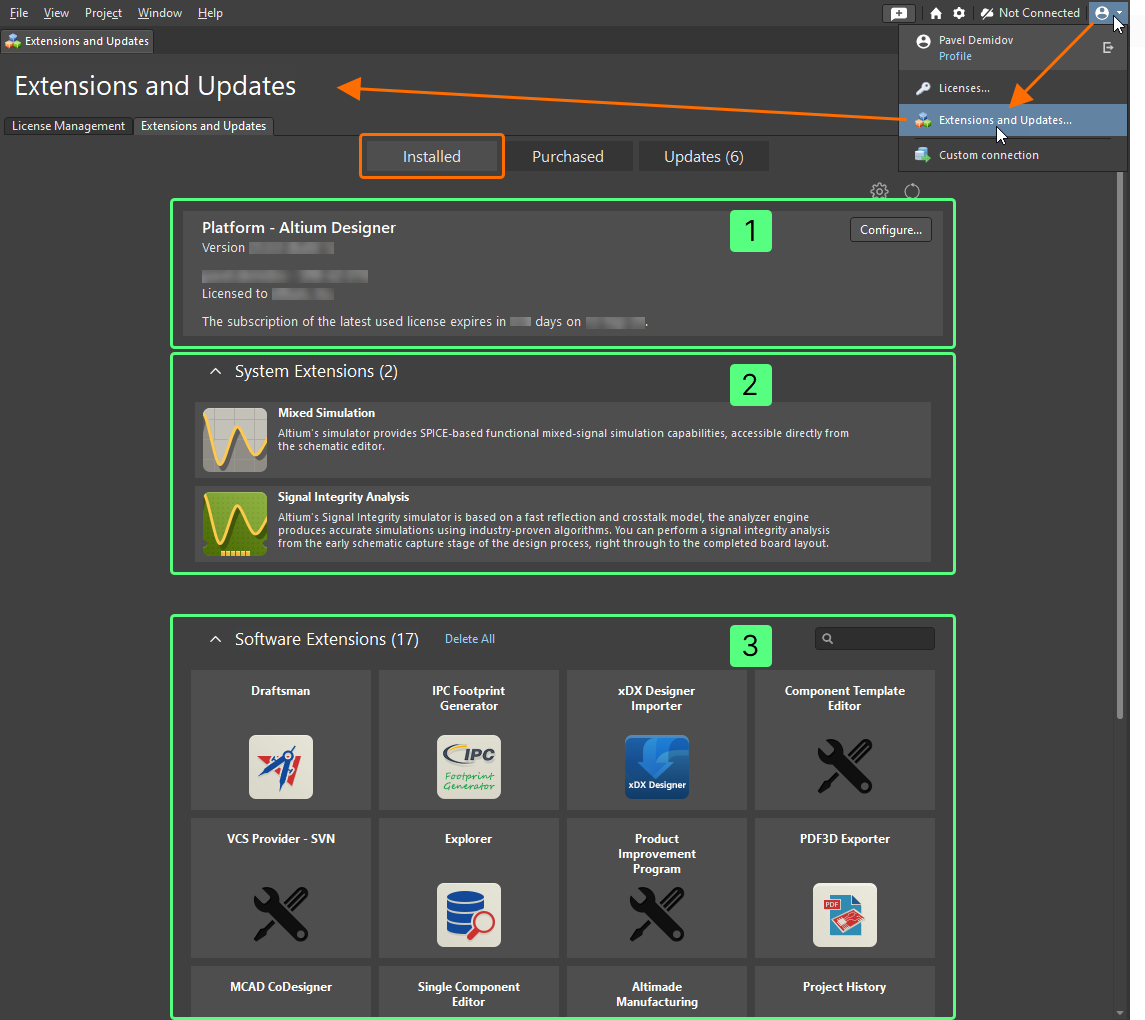Click the Custom connection icon

923,155
